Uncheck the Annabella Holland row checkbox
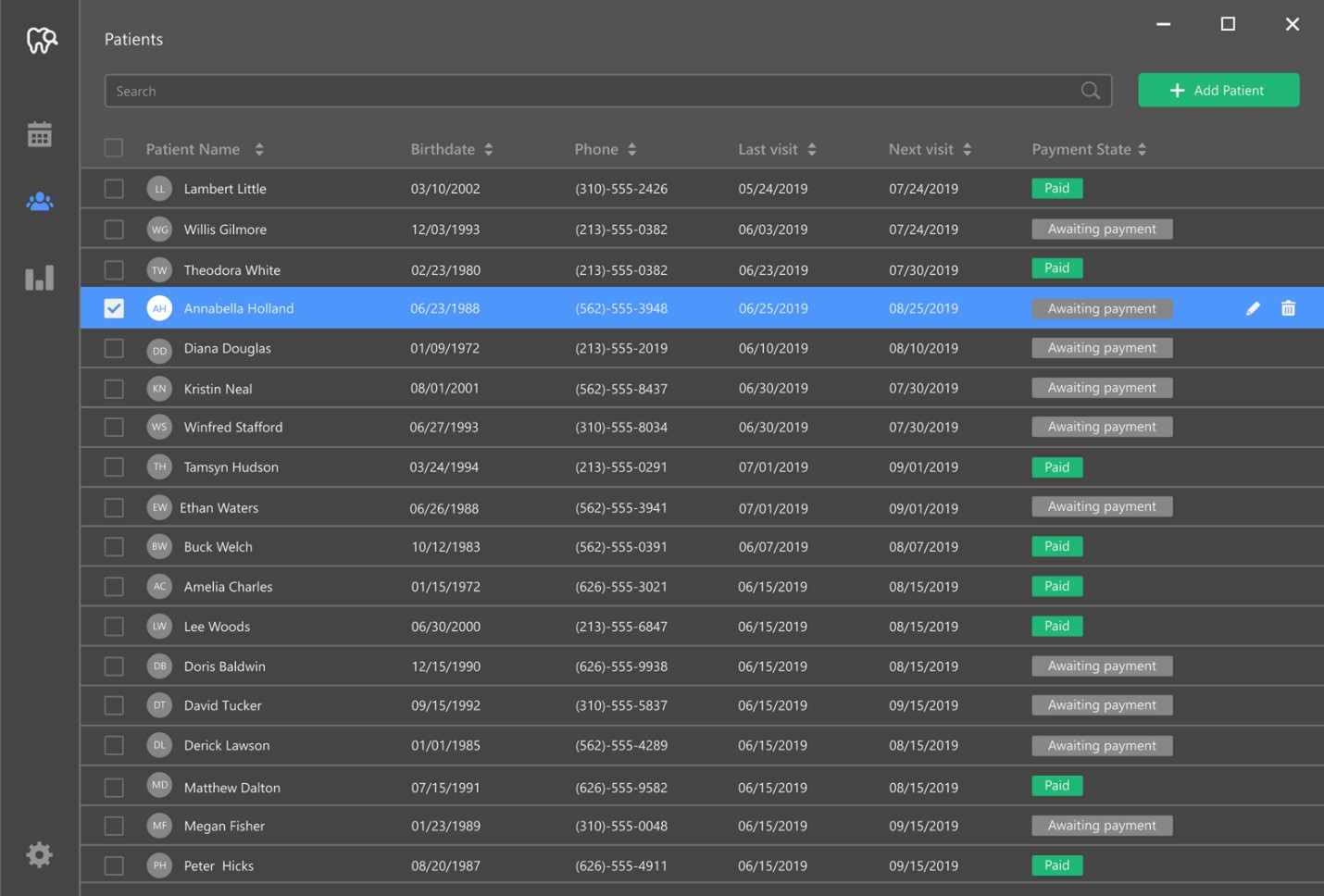 click(x=114, y=308)
